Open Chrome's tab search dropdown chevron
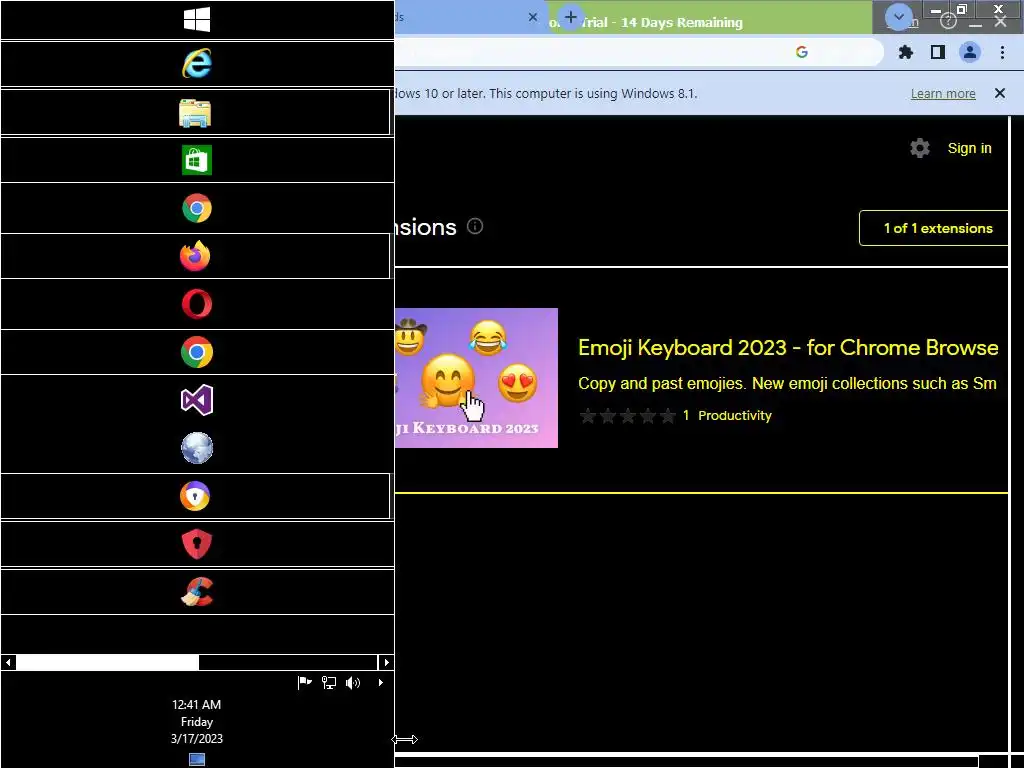Viewport: 1024px width, 768px height. [x=899, y=17]
